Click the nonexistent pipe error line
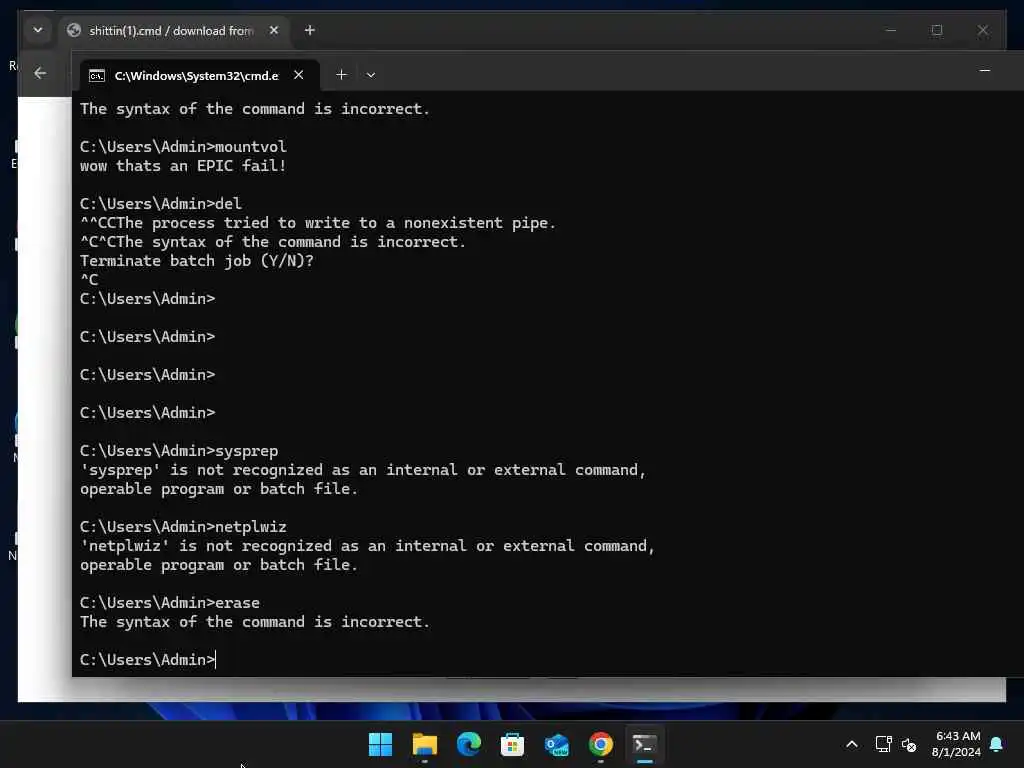This screenshot has width=1024, height=768. pos(318,223)
